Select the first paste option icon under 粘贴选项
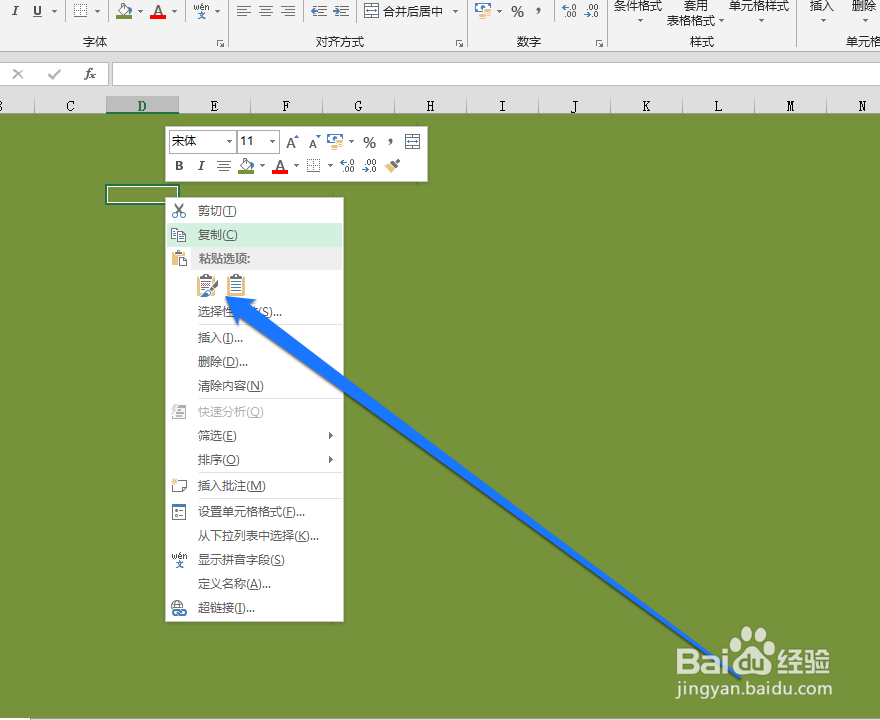 click(x=207, y=286)
